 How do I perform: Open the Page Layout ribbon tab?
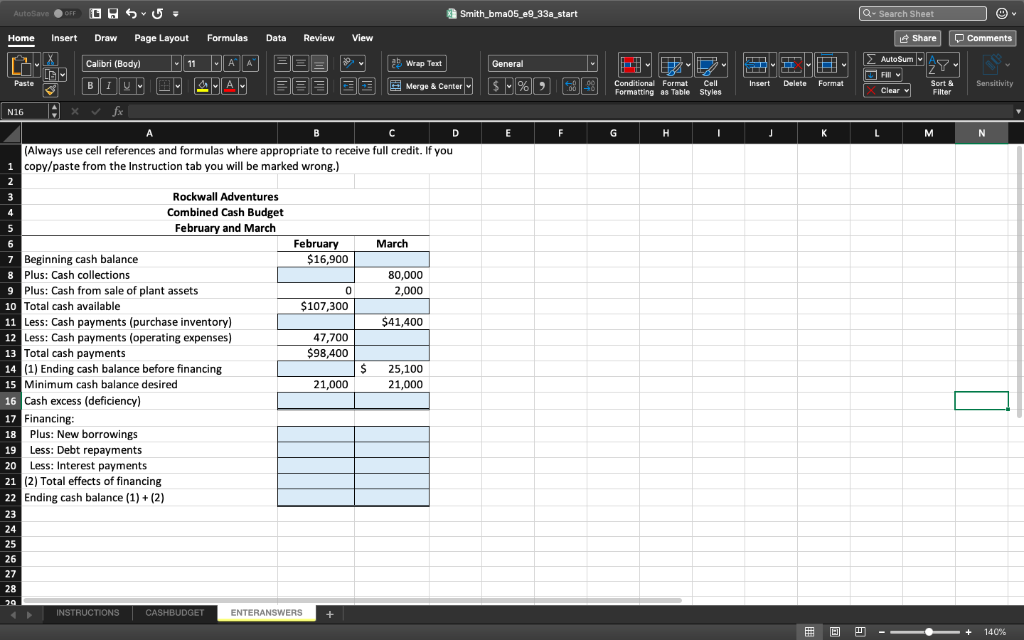161,38
